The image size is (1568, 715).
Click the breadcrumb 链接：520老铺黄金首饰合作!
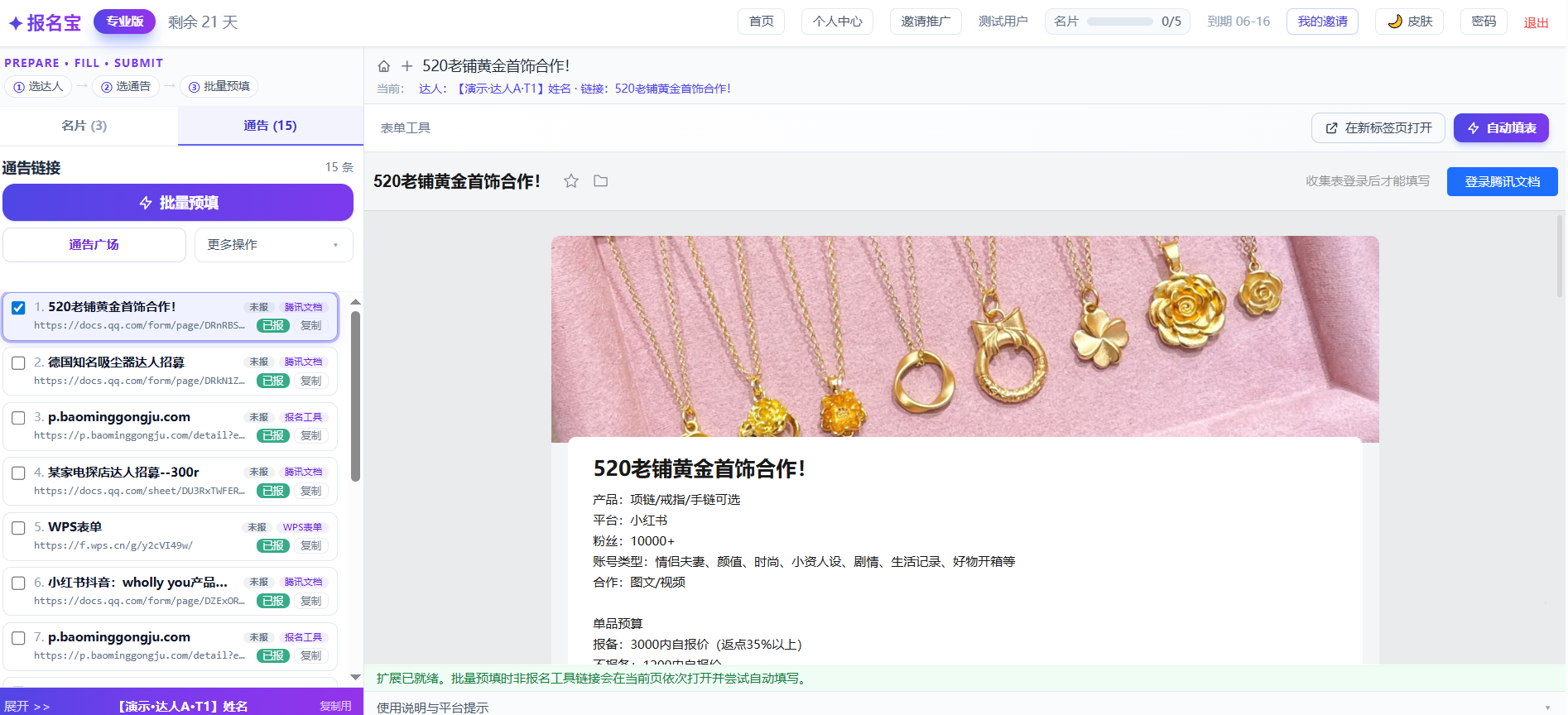click(656, 89)
